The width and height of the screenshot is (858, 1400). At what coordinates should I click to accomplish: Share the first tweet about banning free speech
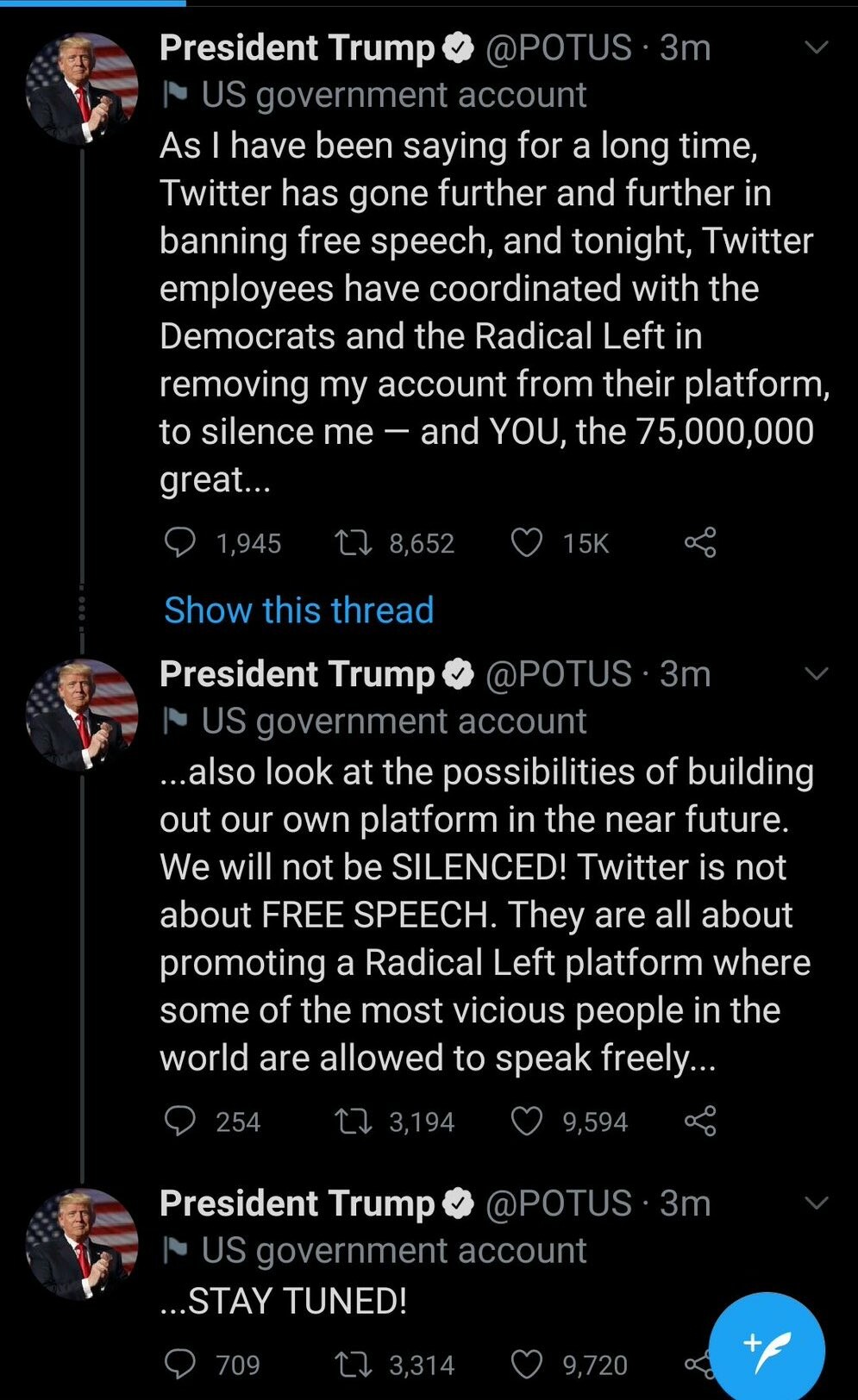point(700,543)
